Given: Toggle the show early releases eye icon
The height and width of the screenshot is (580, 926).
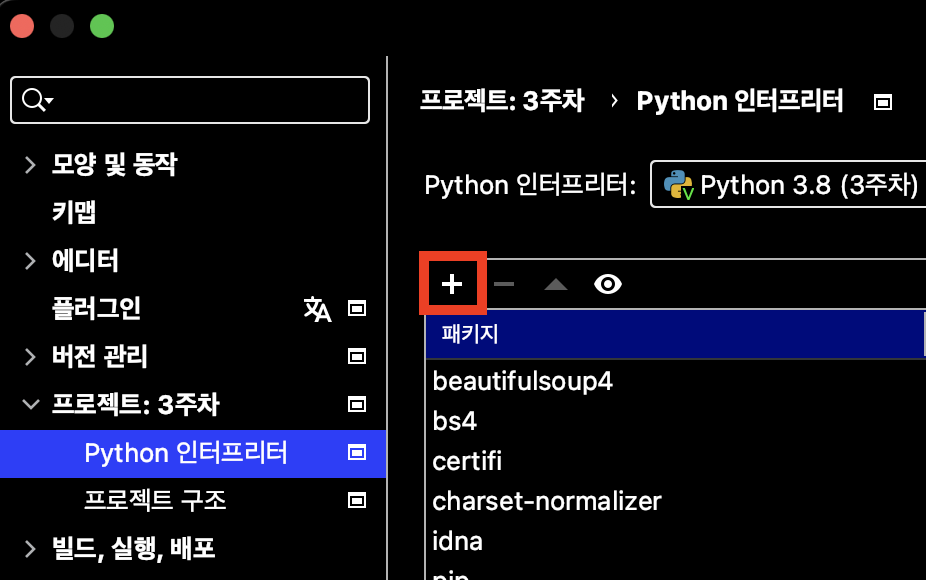Looking at the screenshot, I should pyautogui.click(x=608, y=284).
